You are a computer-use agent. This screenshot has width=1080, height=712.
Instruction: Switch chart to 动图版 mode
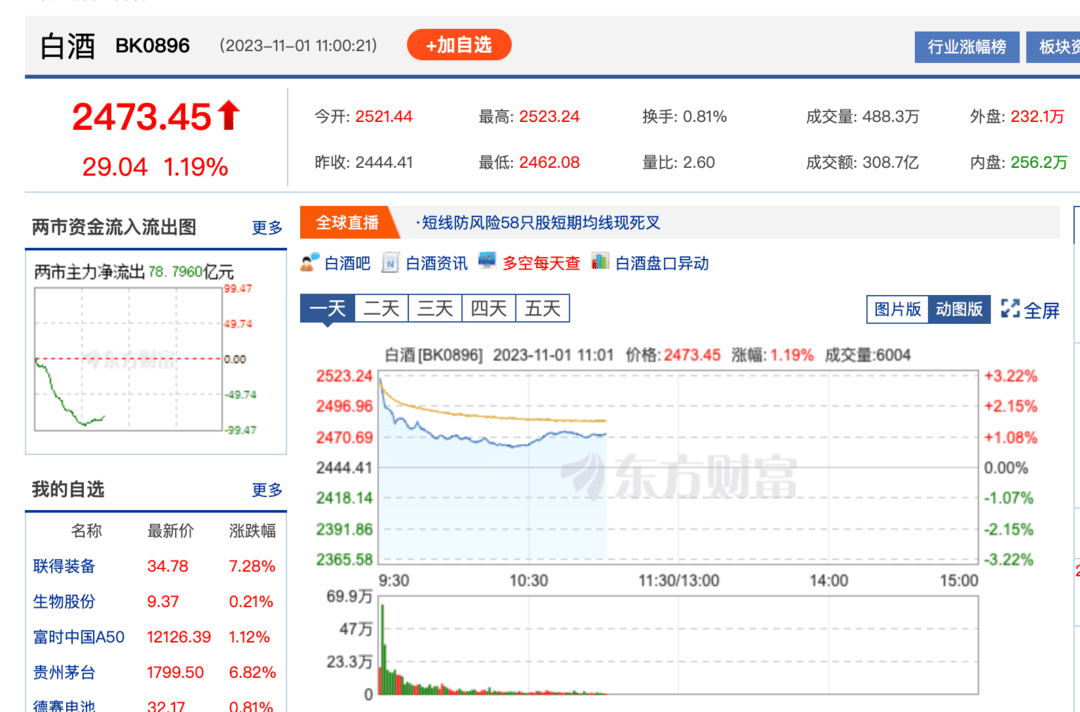click(959, 309)
